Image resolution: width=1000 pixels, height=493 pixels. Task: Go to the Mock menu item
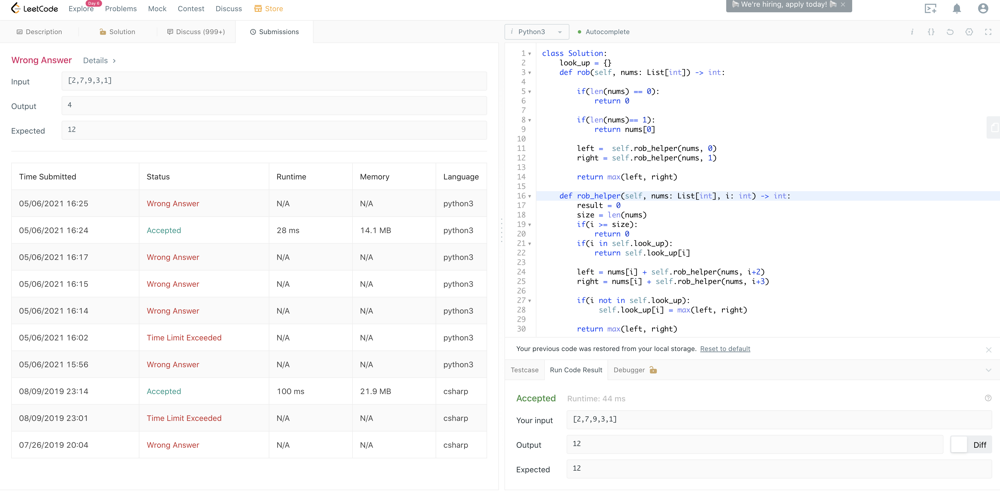(157, 9)
